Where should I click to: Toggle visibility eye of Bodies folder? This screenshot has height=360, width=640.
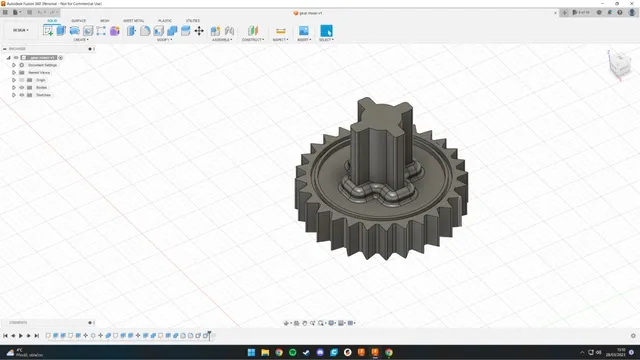click(22, 87)
